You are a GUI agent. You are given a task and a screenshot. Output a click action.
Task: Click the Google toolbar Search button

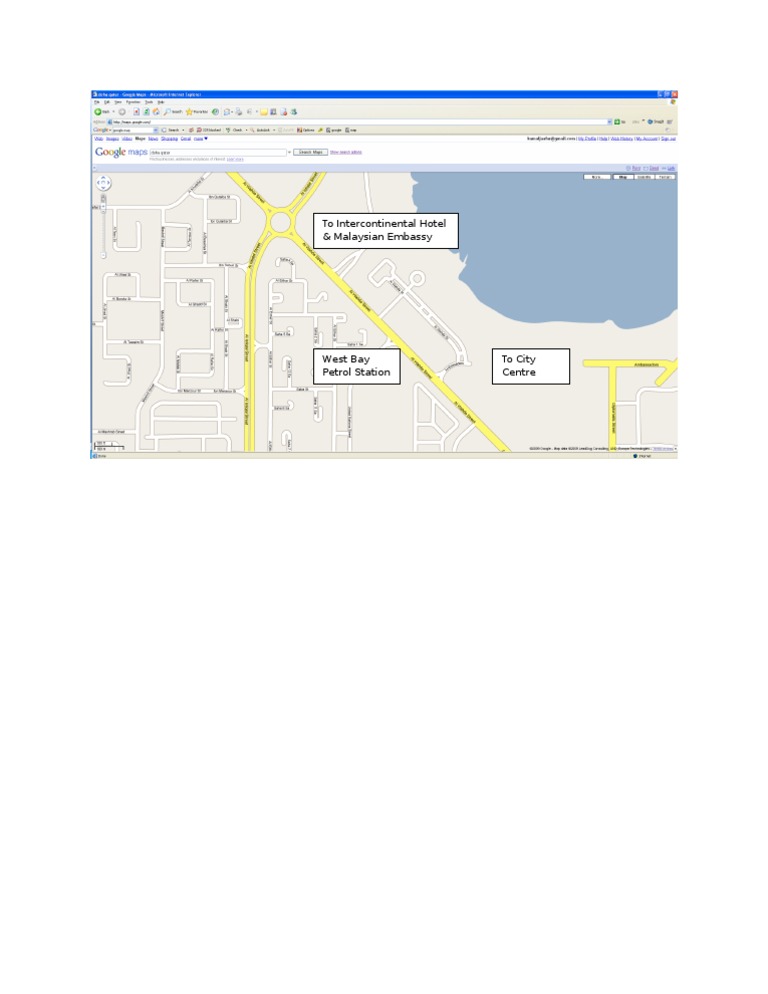[171, 130]
